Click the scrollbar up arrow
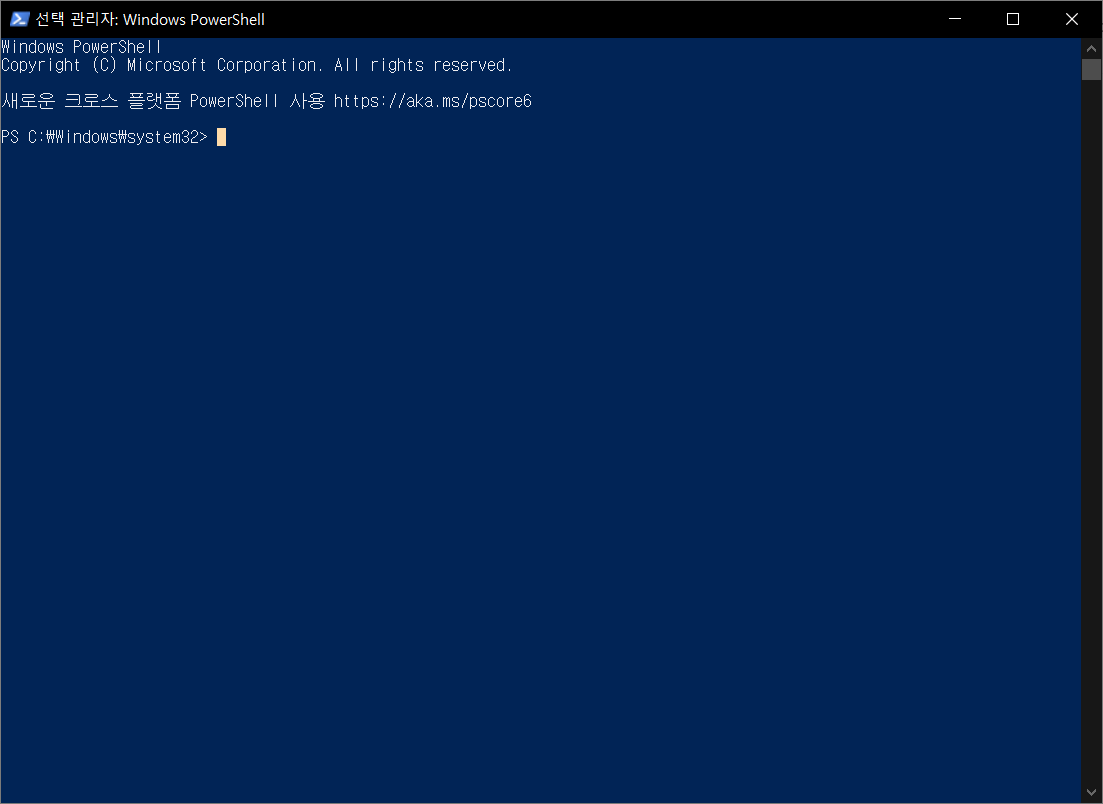1103x804 pixels. (x=1091, y=49)
